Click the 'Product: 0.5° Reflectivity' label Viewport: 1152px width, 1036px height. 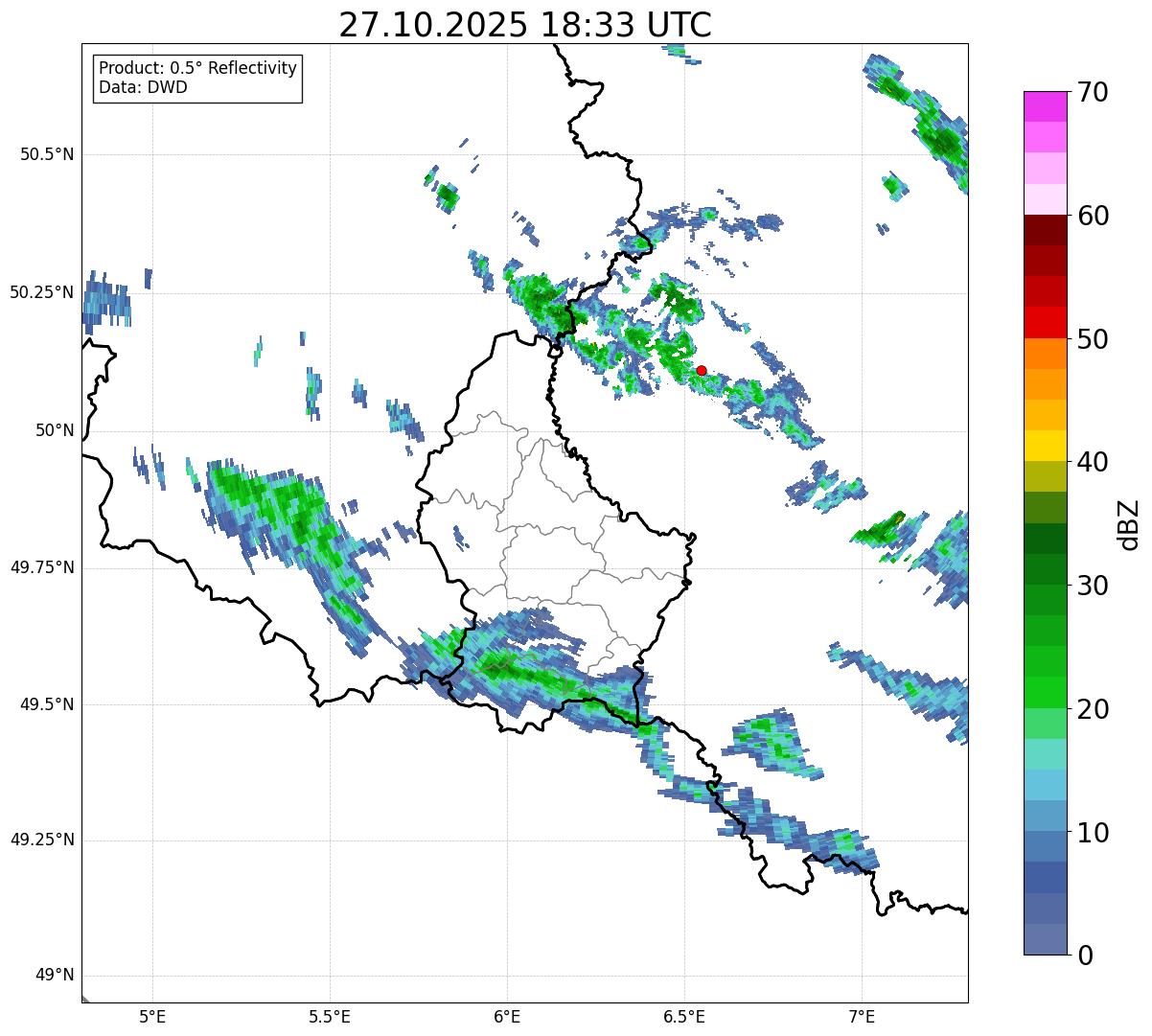click(x=198, y=68)
